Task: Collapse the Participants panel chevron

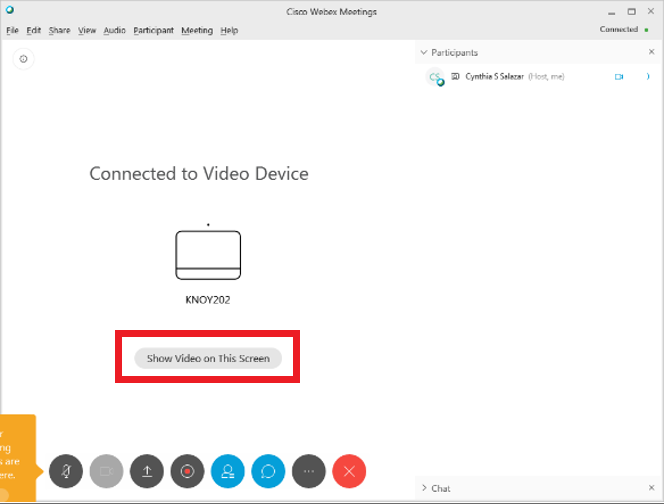Action: pyautogui.click(x=424, y=52)
